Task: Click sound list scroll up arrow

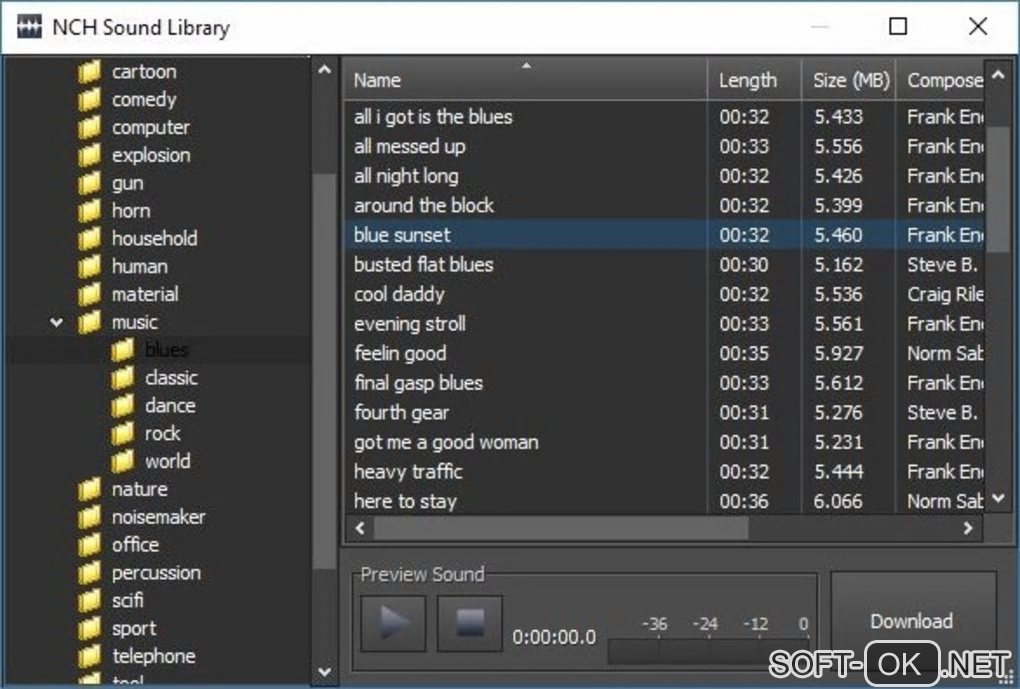Action: pyautogui.click(x=999, y=75)
